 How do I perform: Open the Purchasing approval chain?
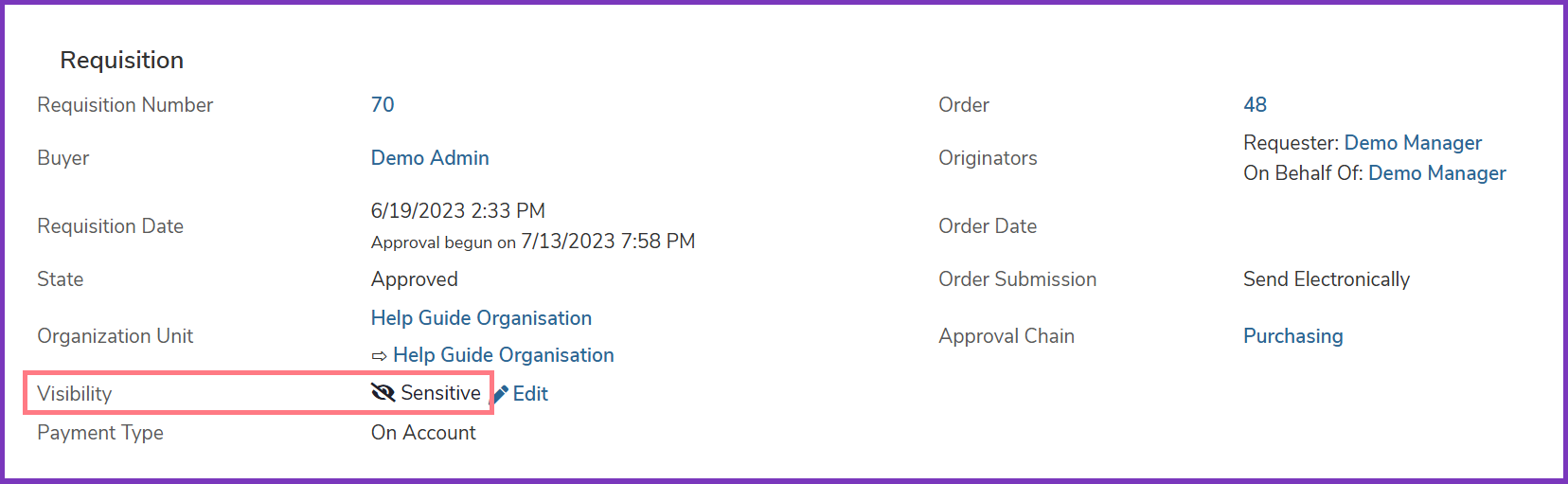(1293, 336)
